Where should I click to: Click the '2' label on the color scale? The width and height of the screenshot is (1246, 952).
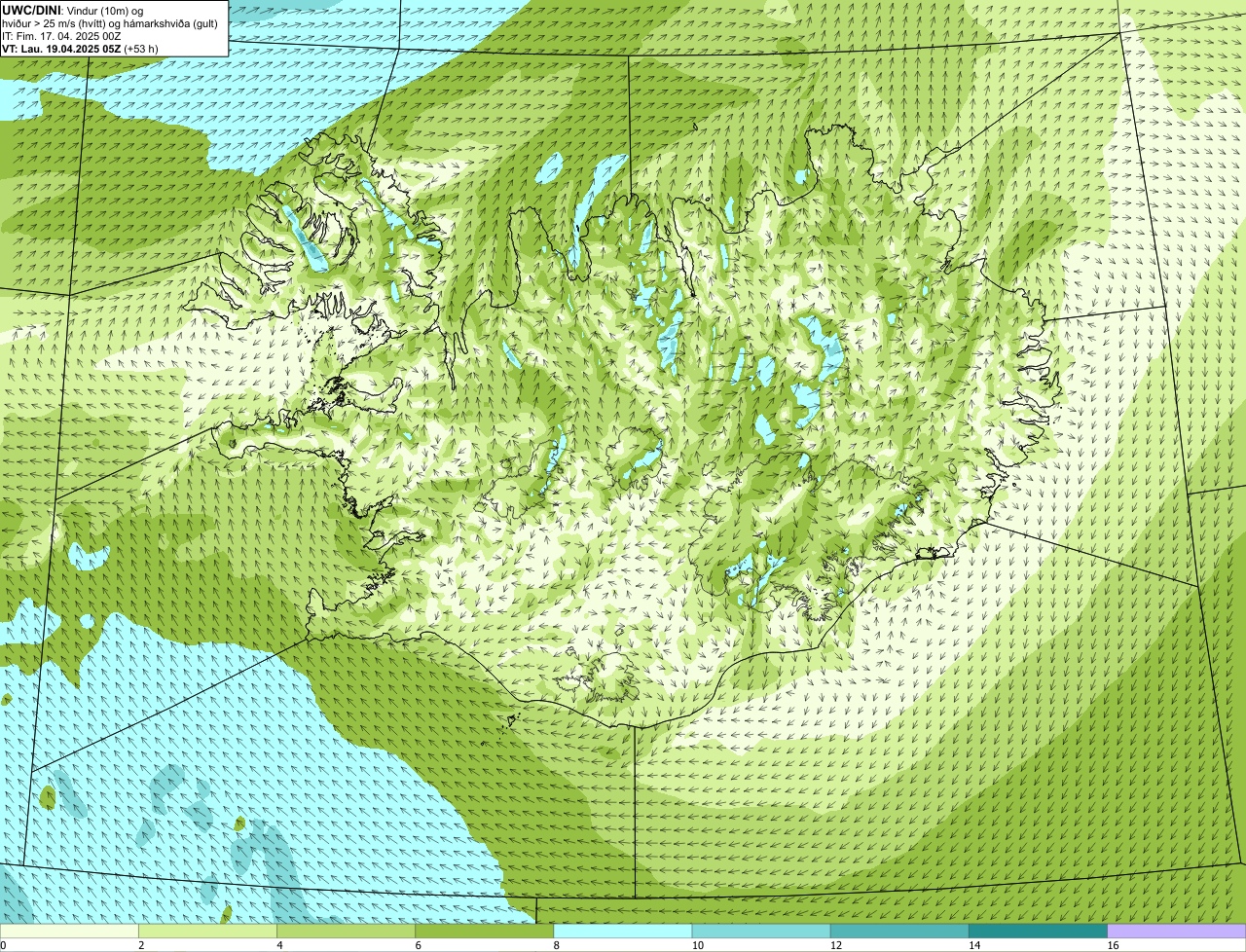click(x=141, y=945)
